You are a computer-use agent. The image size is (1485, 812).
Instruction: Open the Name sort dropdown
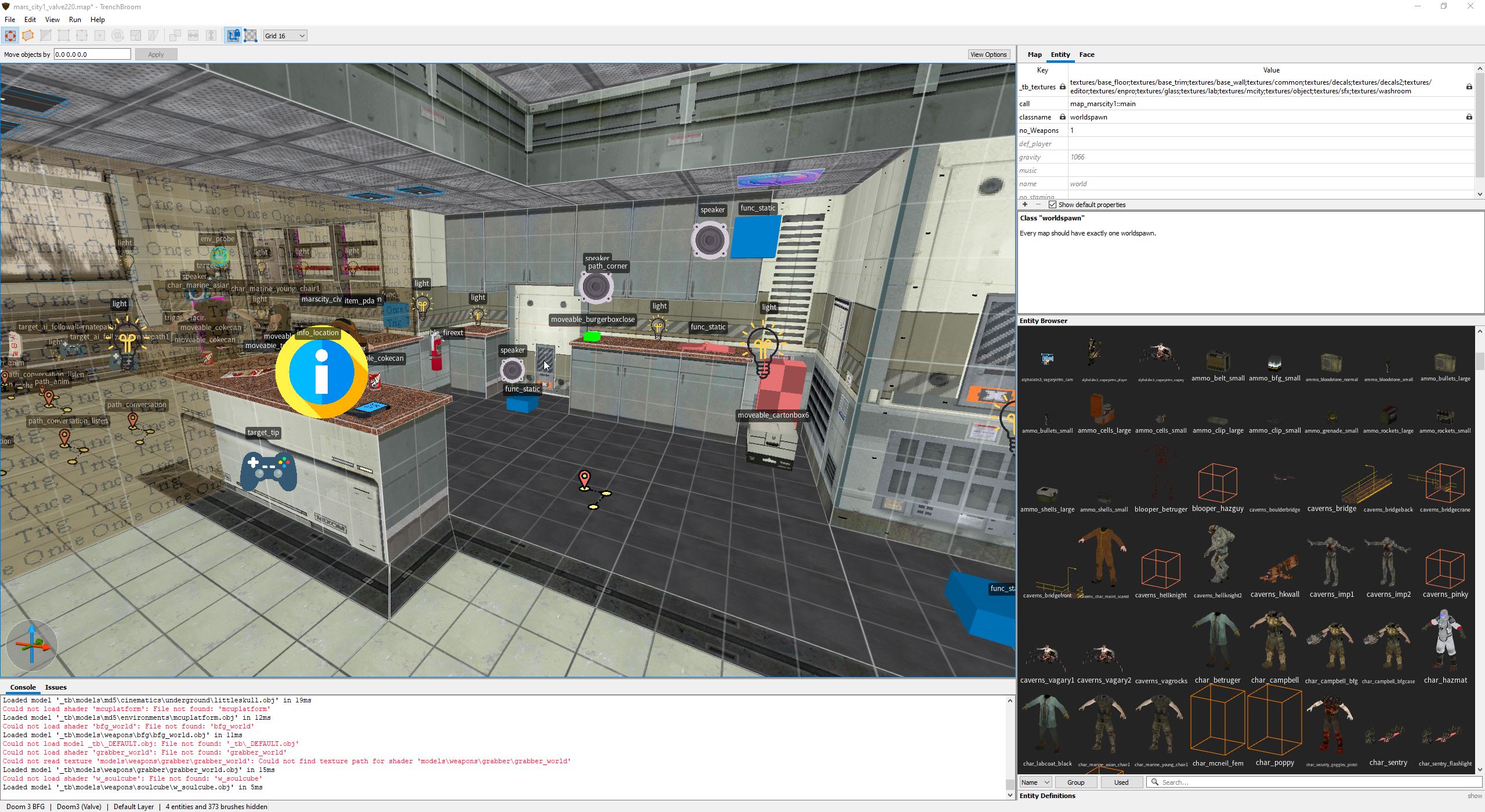point(1035,782)
